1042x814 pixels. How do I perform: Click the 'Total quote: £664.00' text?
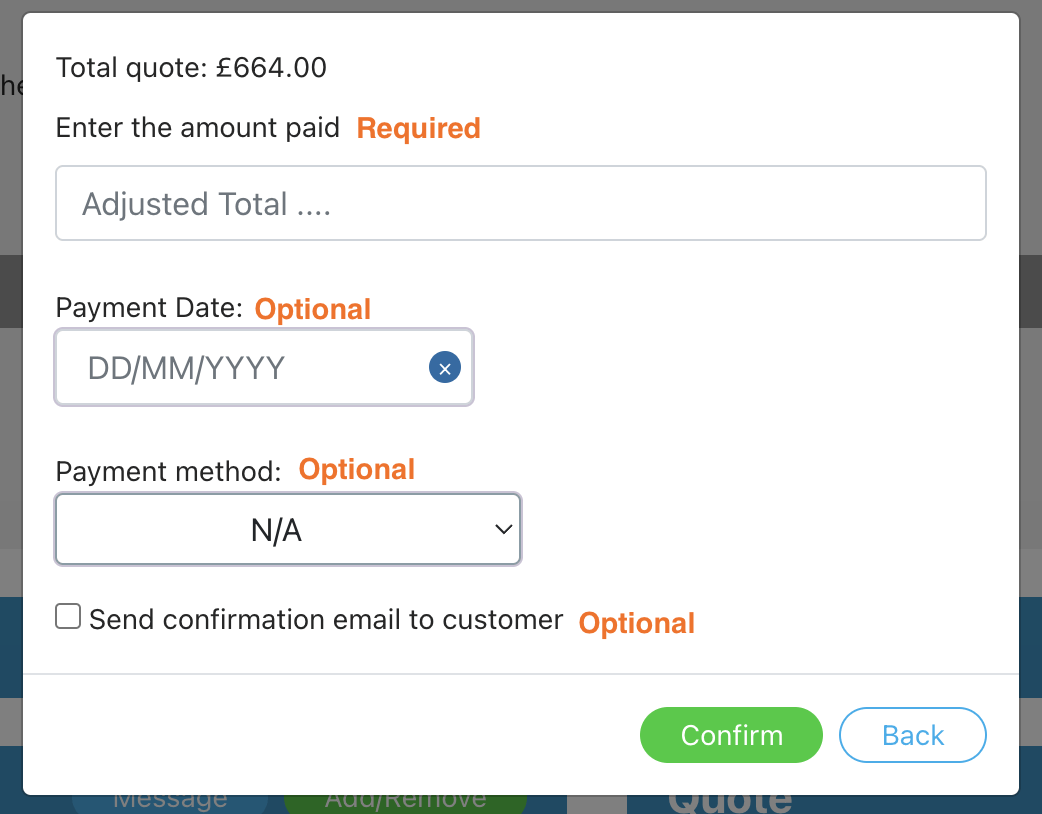click(x=191, y=68)
